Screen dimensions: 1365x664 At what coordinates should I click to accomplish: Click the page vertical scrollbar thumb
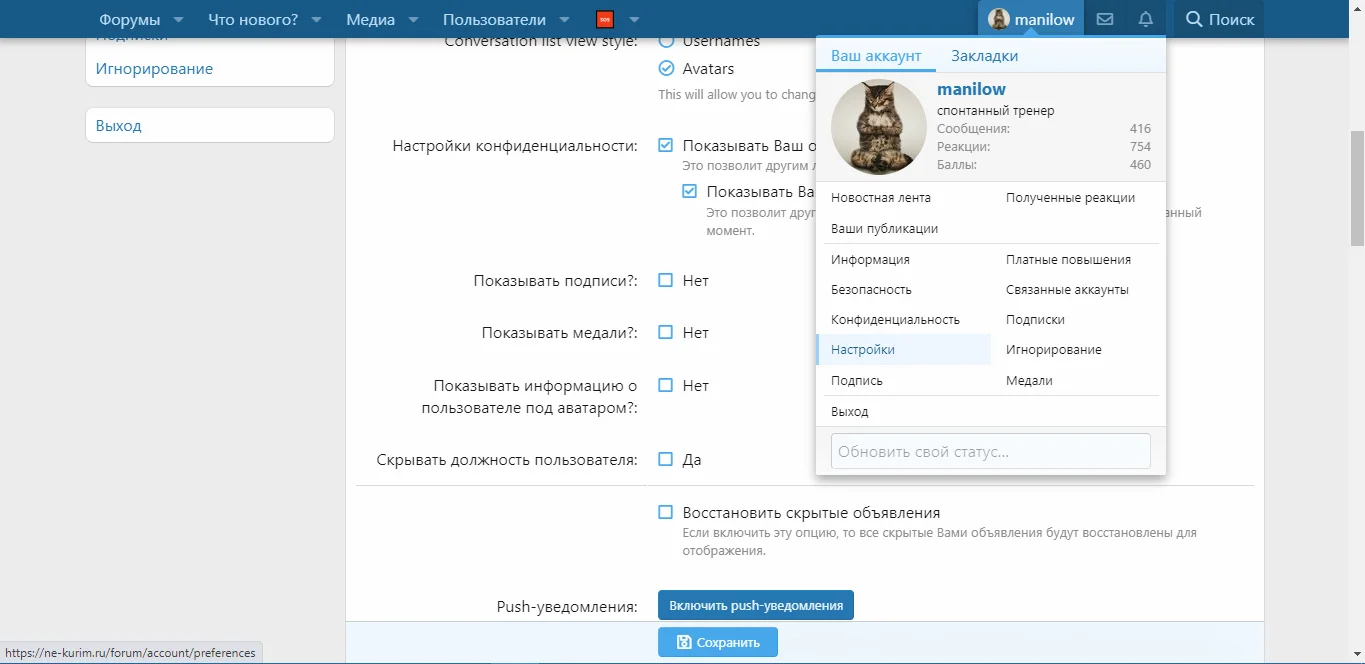coord(1356,187)
